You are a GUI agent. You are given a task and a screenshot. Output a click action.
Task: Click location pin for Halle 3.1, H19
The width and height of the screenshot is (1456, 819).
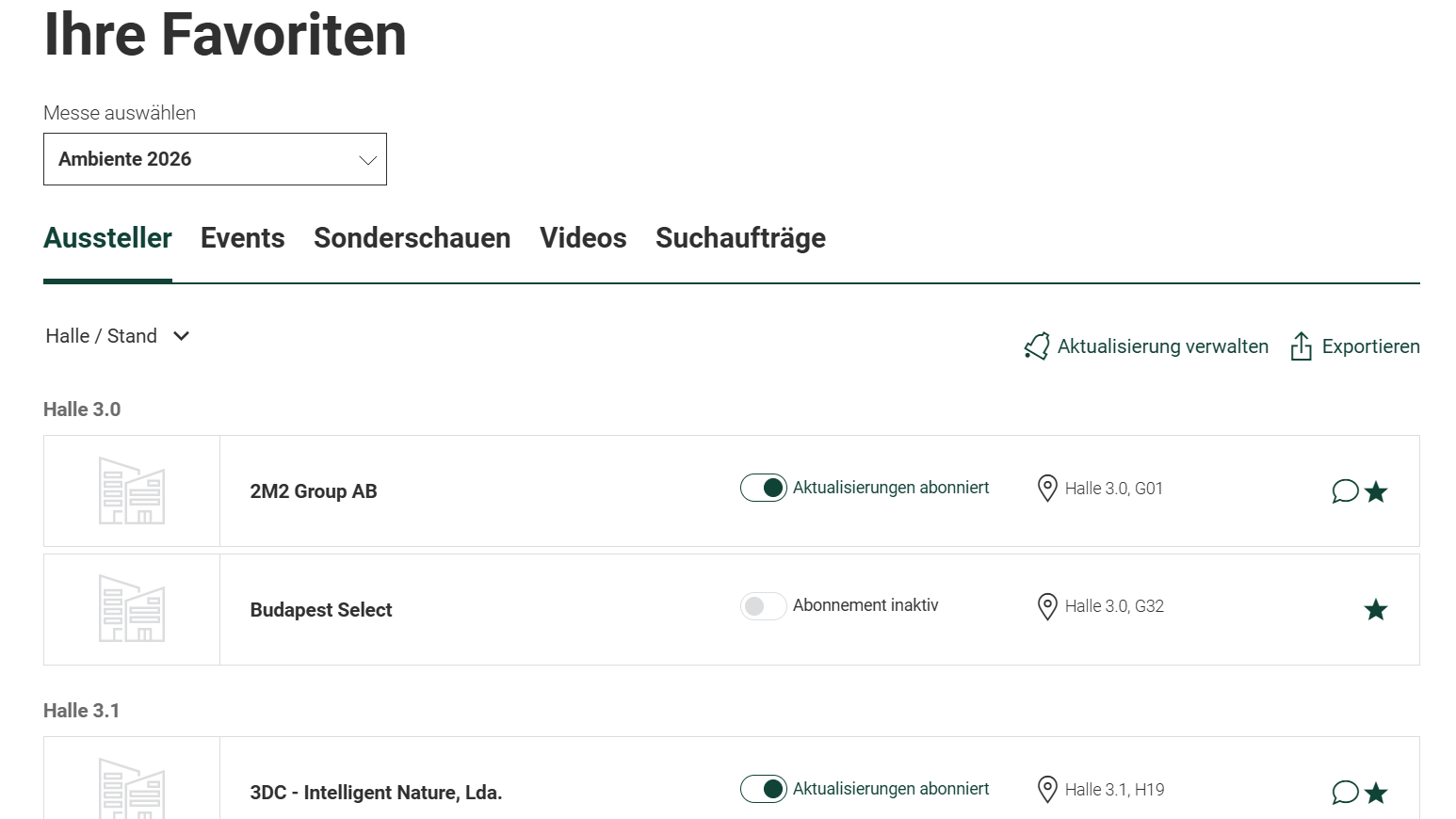click(1047, 789)
